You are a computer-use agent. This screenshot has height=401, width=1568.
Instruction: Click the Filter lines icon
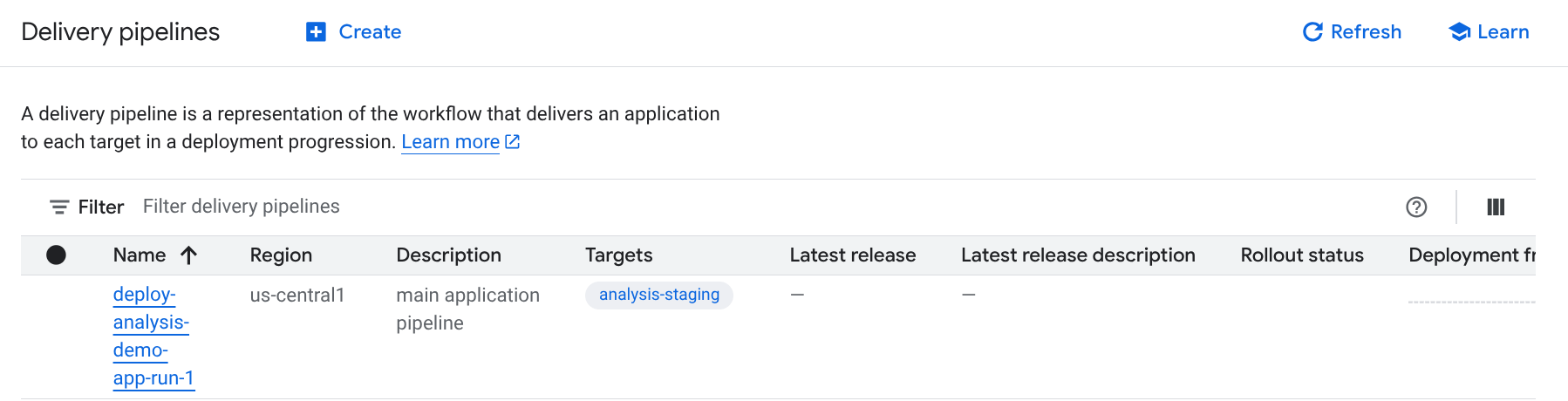pyautogui.click(x=59, y=207)
